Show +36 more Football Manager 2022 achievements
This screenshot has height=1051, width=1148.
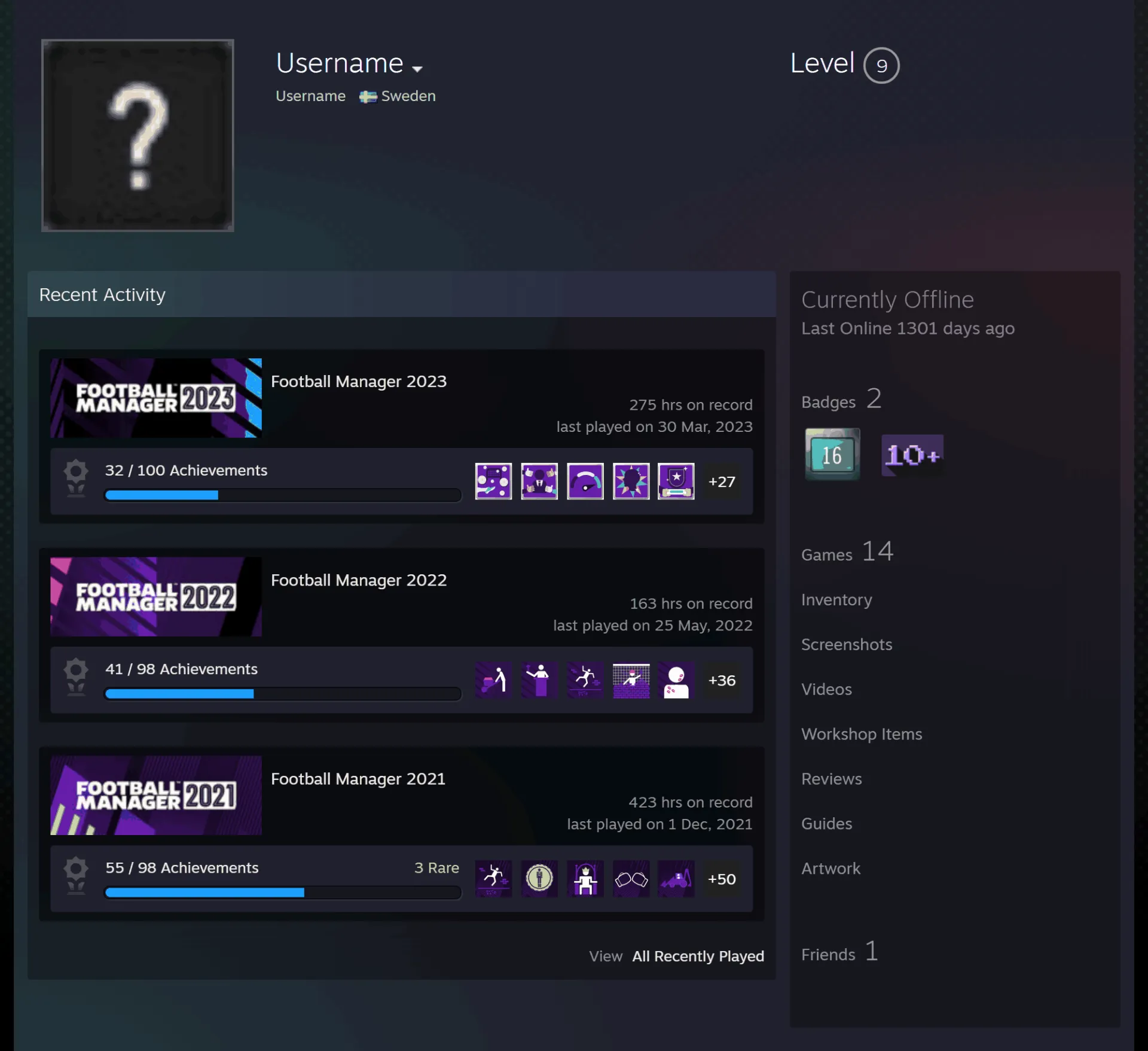(x=722, y=680)
